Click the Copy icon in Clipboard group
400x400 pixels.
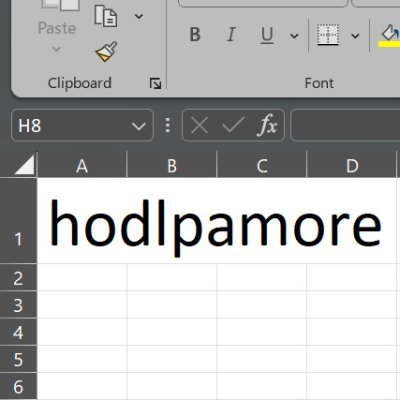point(106,16)
